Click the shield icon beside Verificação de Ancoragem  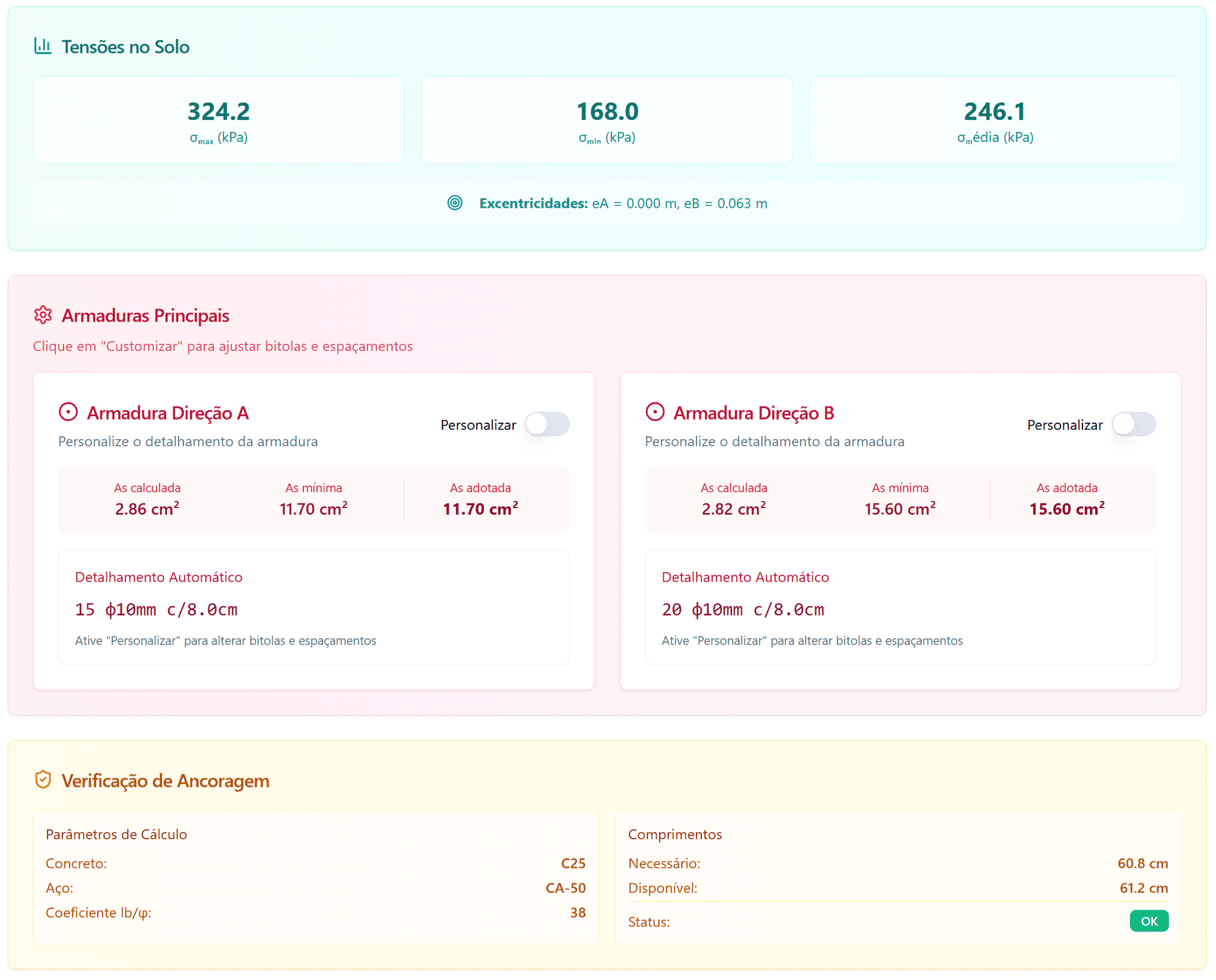click(43, 780)
